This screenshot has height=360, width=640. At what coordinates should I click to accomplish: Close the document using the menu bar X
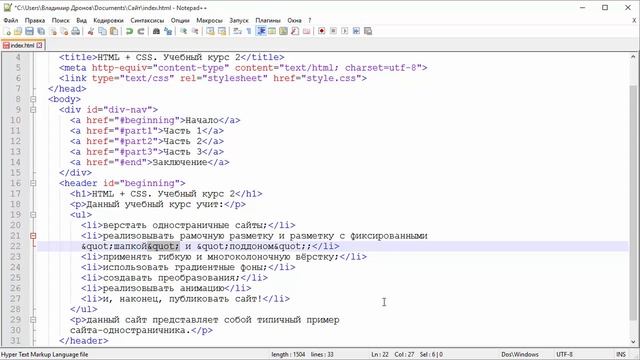tap(634, 20)
